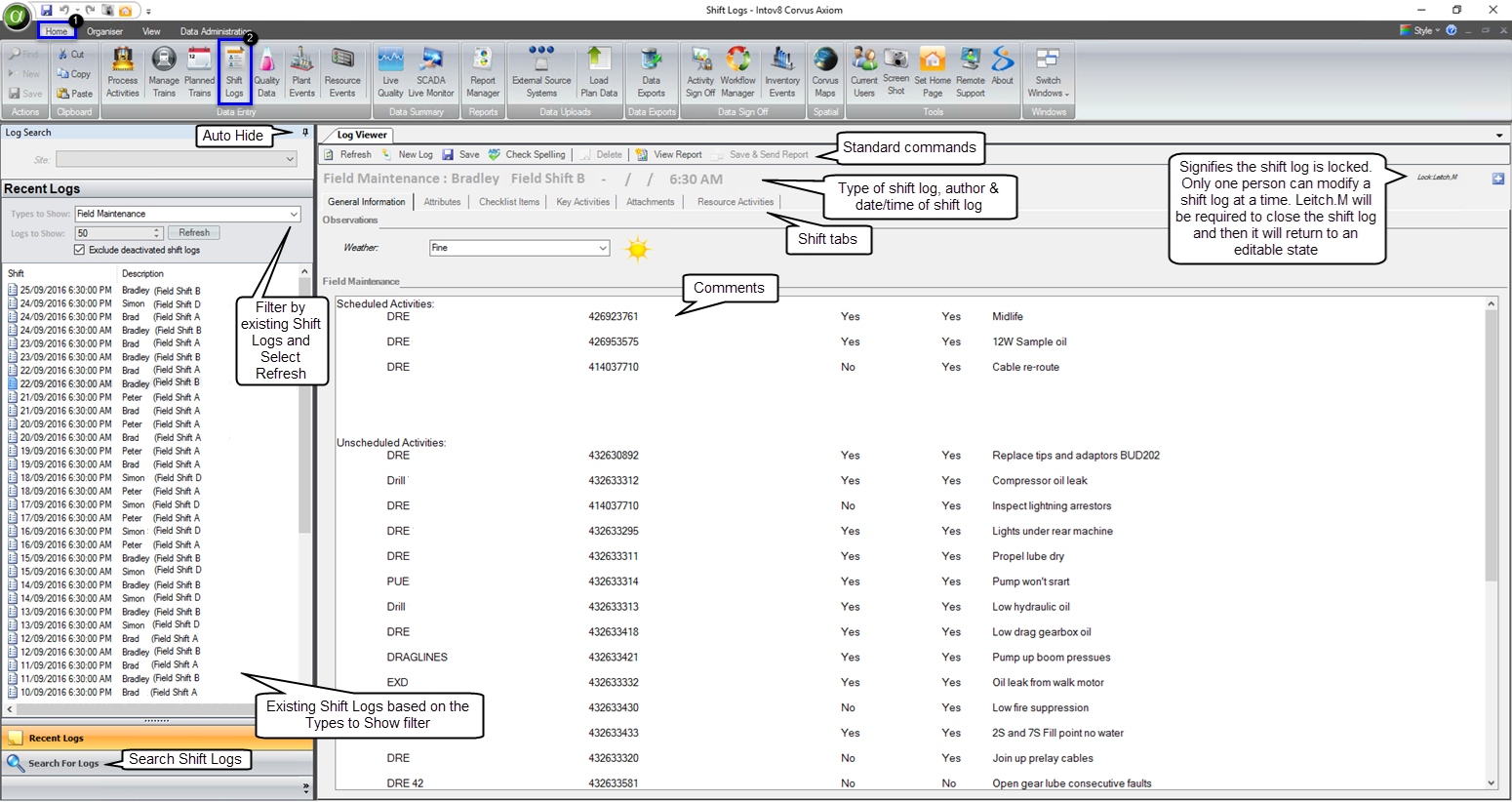The width and height of the screenshot is (1512, 802).
Task: Open Recent Logs navigation pane
Action: tap(157, 739)
